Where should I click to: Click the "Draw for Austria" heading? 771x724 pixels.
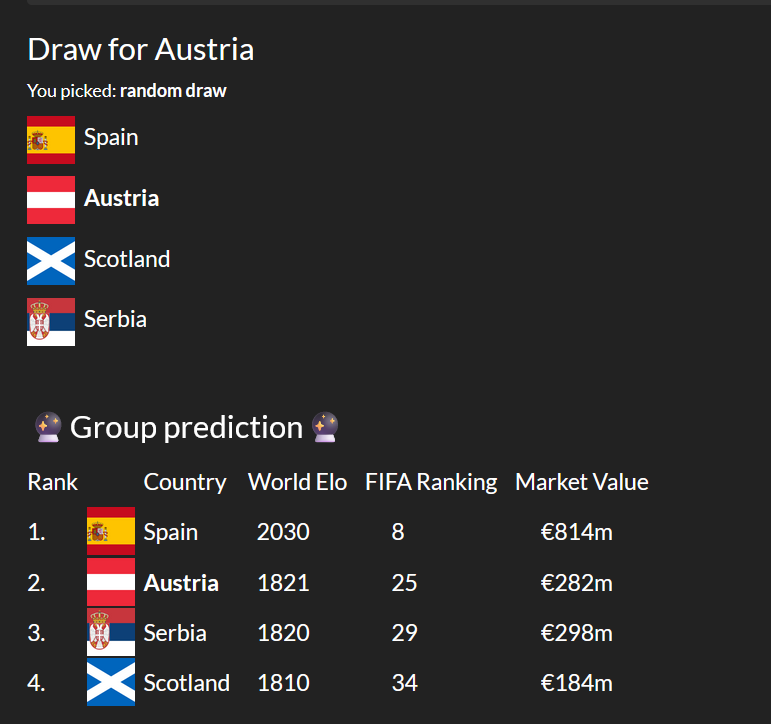coord(141,49)
